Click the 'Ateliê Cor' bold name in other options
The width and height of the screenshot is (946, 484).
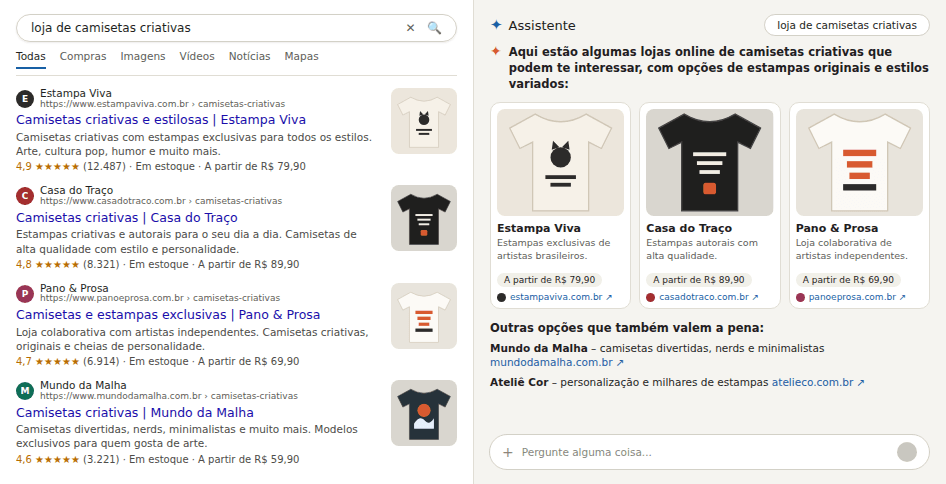point(519,383)
